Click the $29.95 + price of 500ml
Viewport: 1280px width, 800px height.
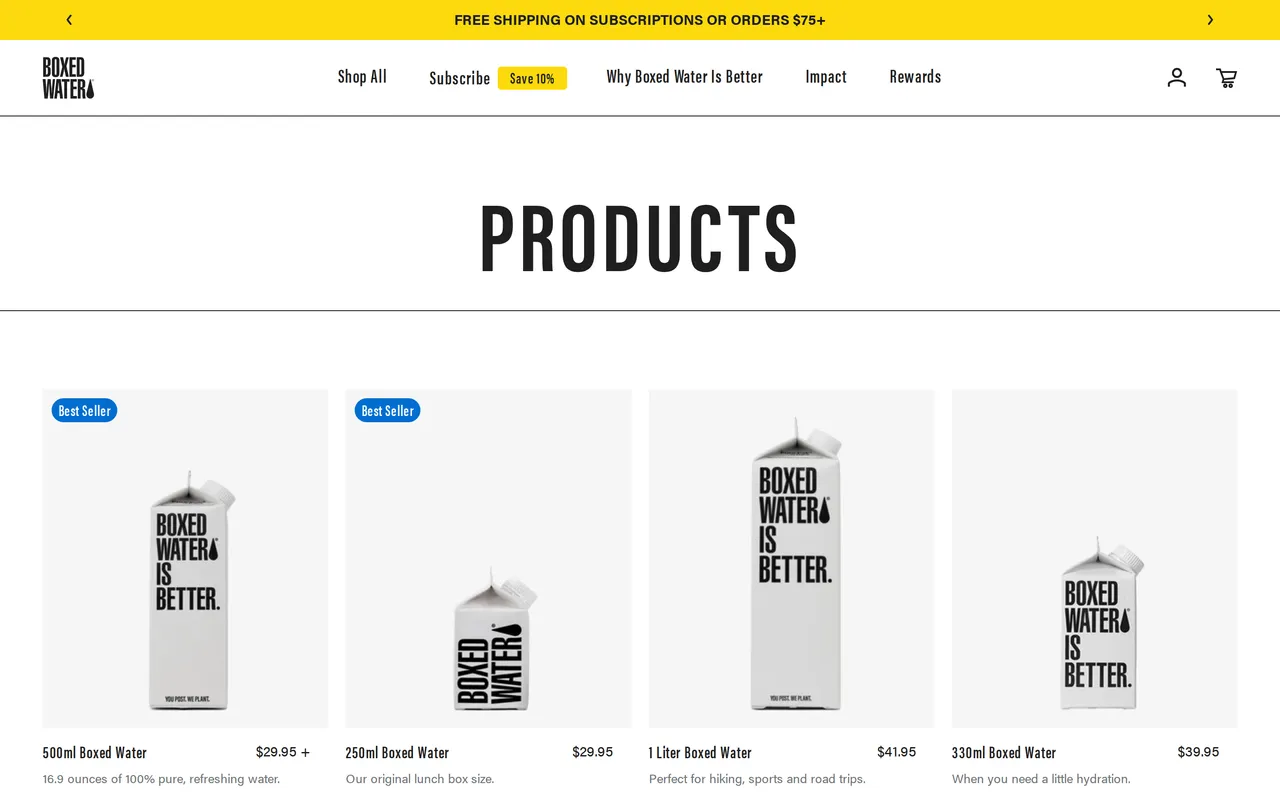coord(283,752)
